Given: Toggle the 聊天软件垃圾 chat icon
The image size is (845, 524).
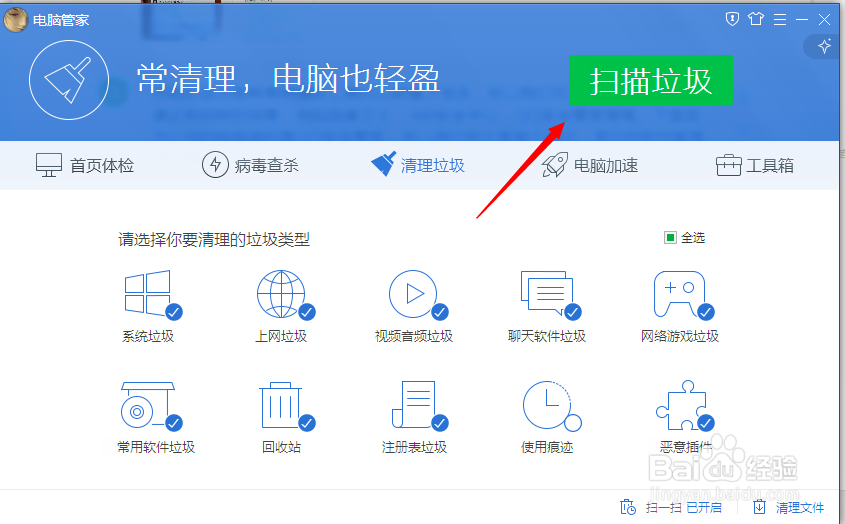Looking at the screenshot, I should tap(551, 294).
